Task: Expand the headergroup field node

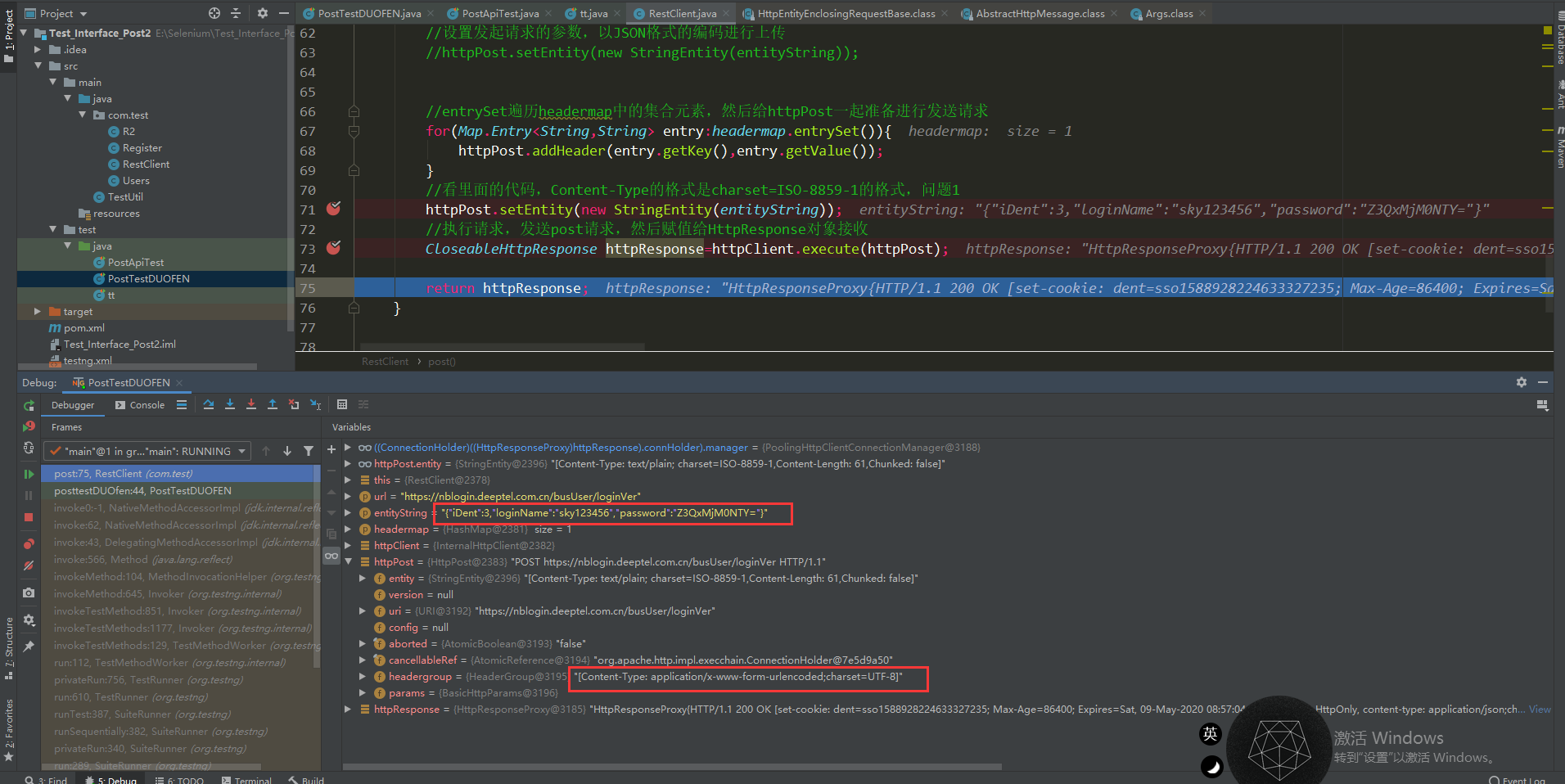Action: 363,677
